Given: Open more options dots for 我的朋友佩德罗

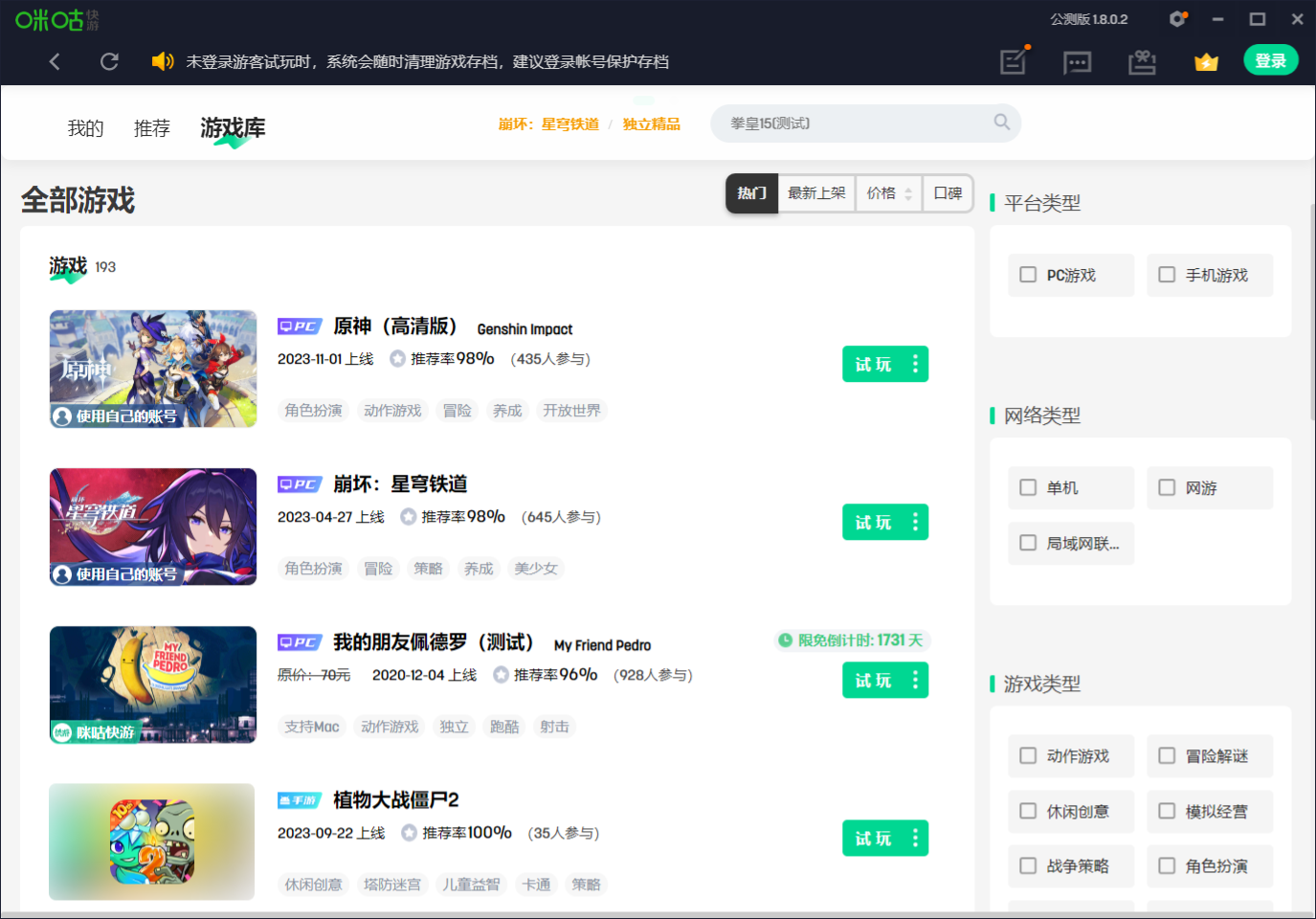Looking at the screenshot, I should coord(916,680).
